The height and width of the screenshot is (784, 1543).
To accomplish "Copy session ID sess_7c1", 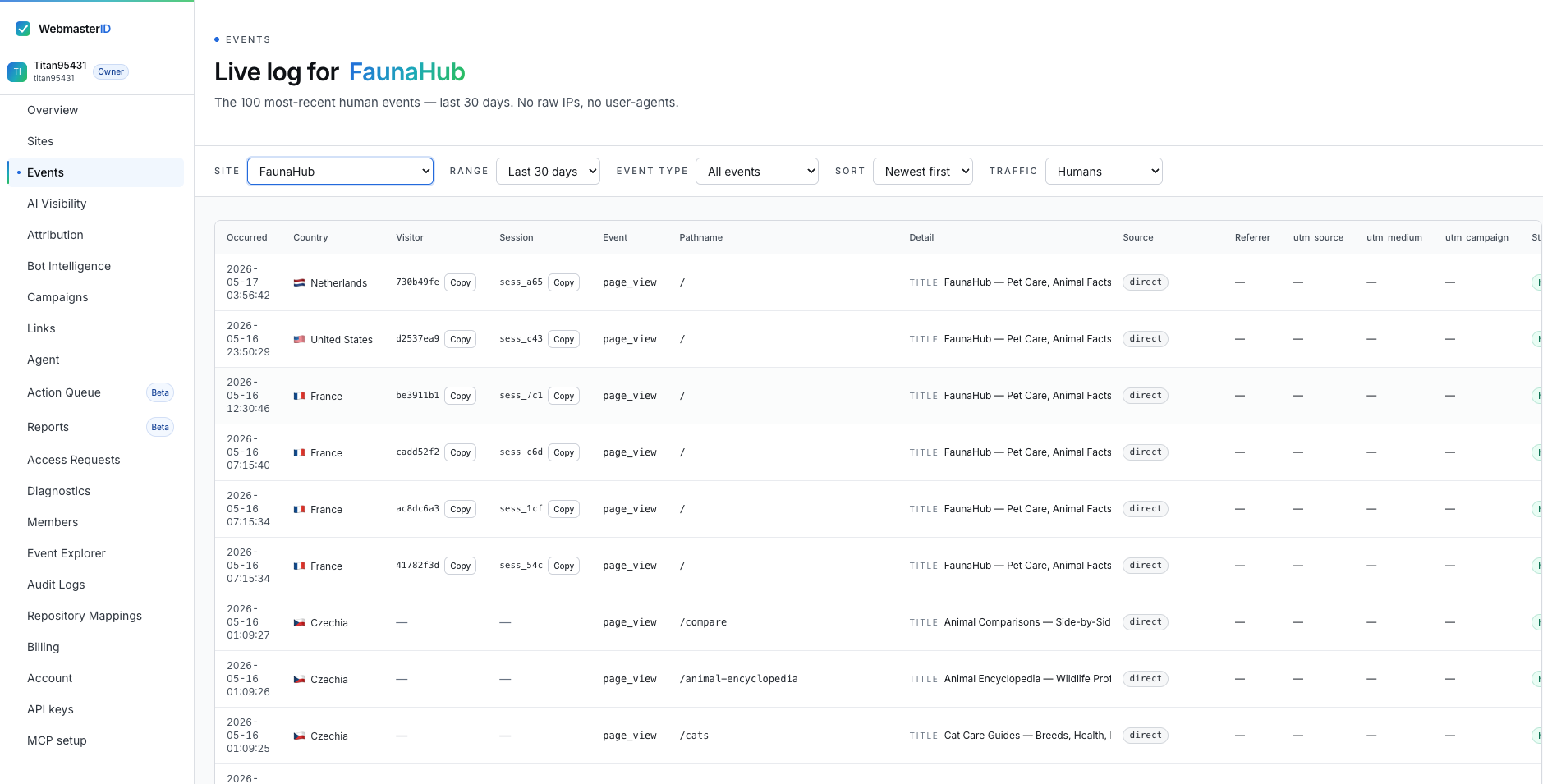I will tap(564, 396).
